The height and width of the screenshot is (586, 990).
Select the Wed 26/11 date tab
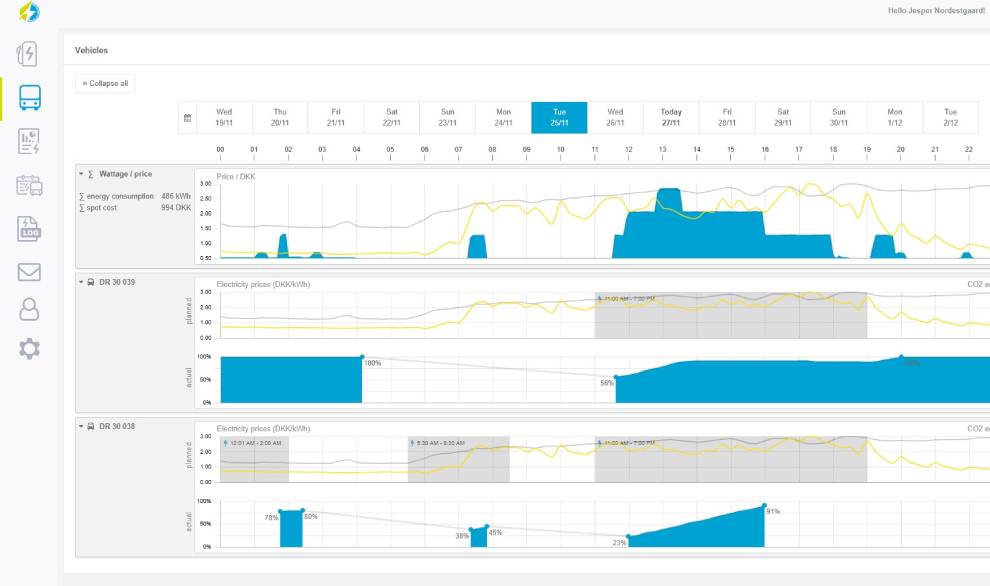click(615, 118)
